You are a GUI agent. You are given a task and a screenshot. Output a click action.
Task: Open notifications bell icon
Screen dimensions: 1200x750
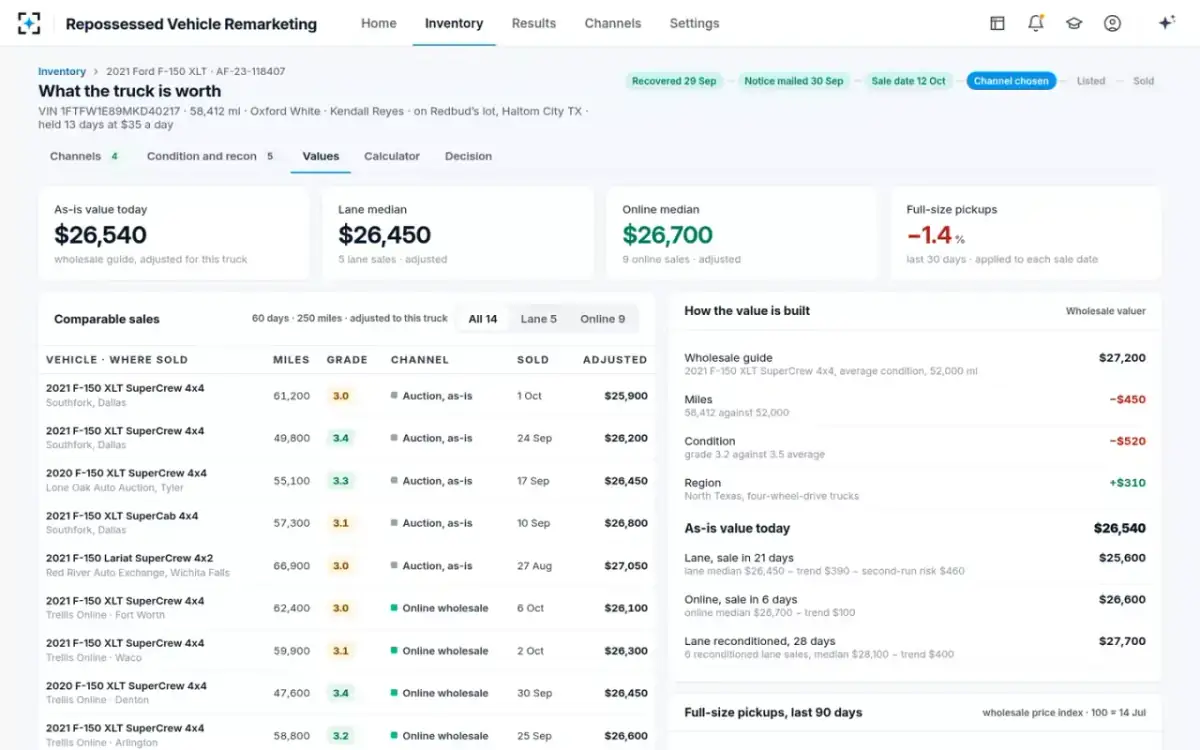tap(1036, 23)
